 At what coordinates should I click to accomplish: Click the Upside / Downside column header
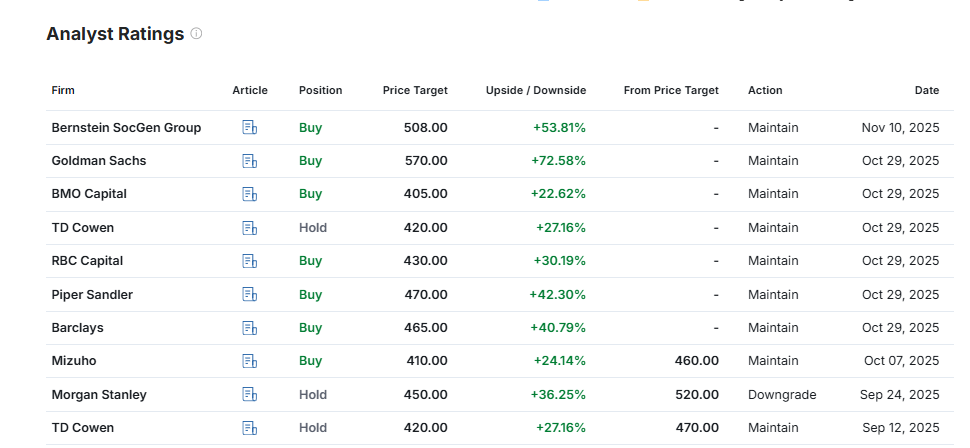point(535,90)
